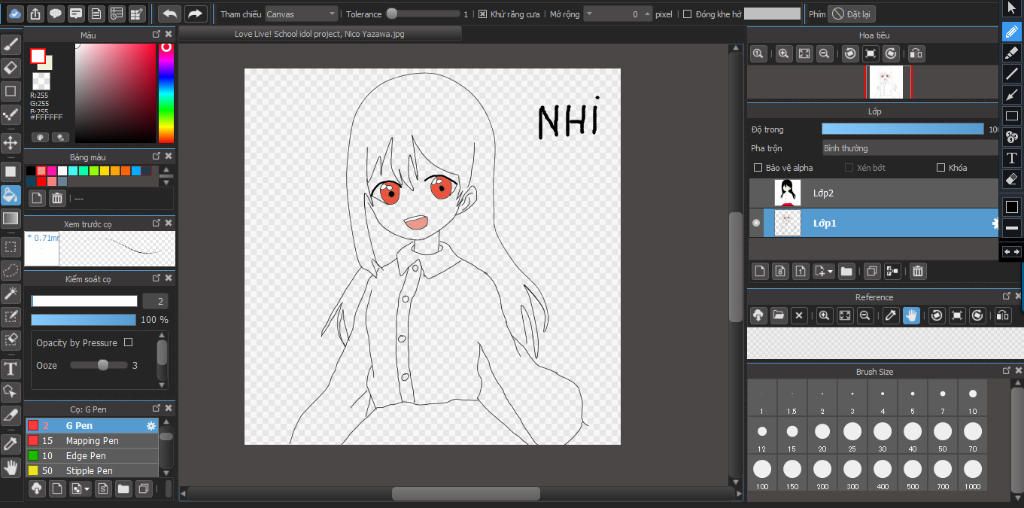Undock the Bảng màu palette panel
Screen dimensions: 1024x508
pos(156,157)
